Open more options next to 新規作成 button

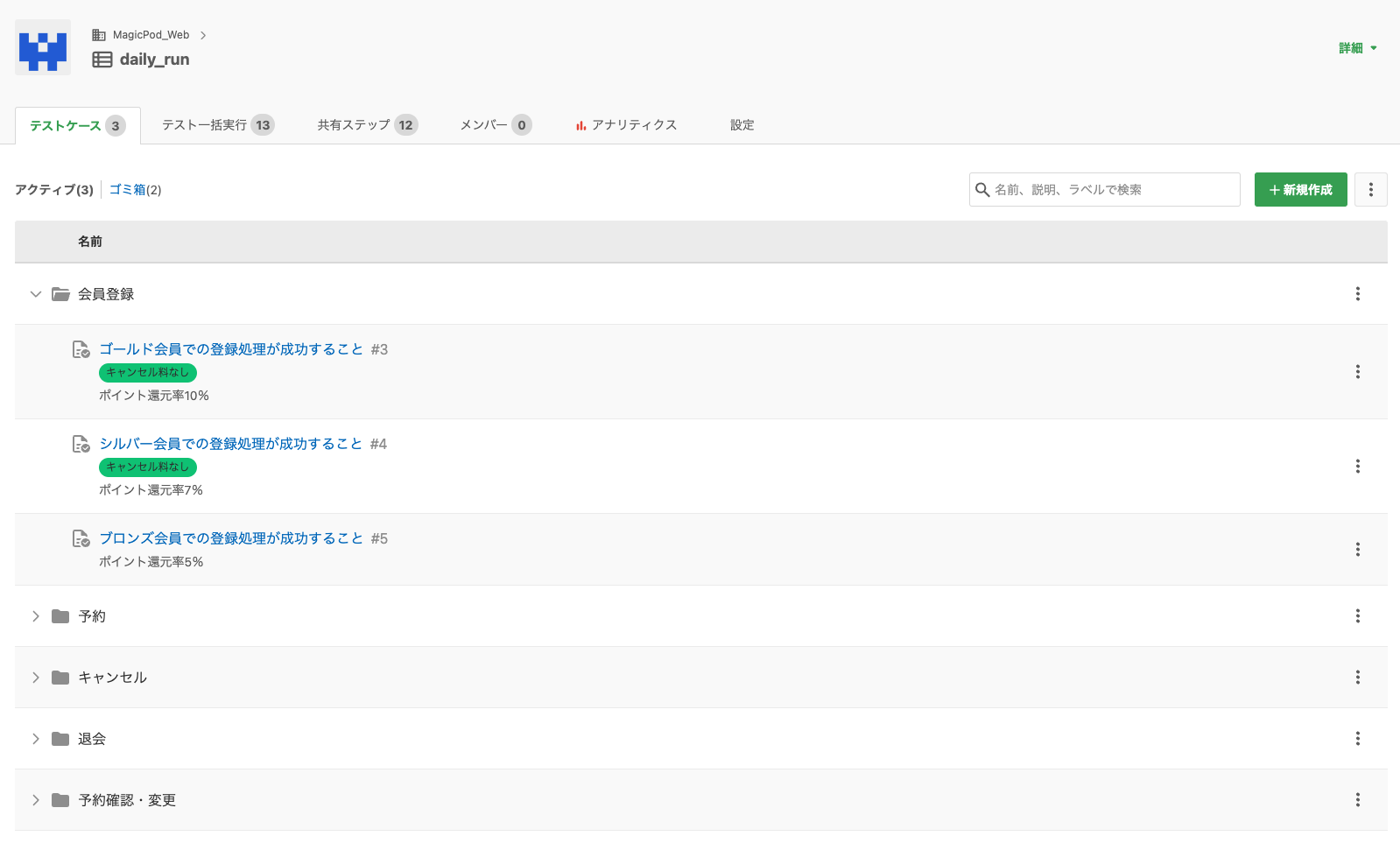[x=1370, y=190]
